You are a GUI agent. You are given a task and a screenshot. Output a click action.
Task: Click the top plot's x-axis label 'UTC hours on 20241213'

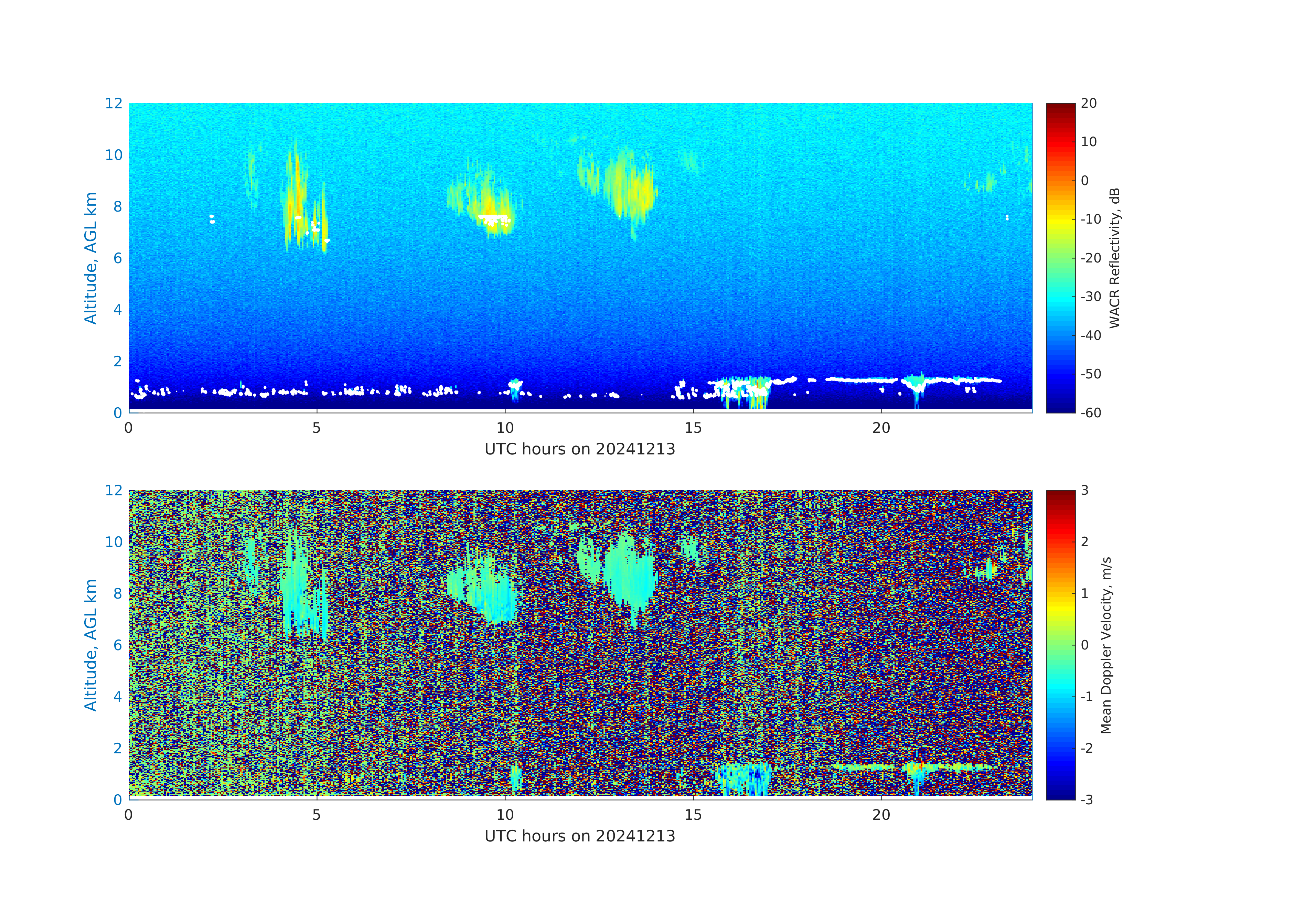coord(580,449)
